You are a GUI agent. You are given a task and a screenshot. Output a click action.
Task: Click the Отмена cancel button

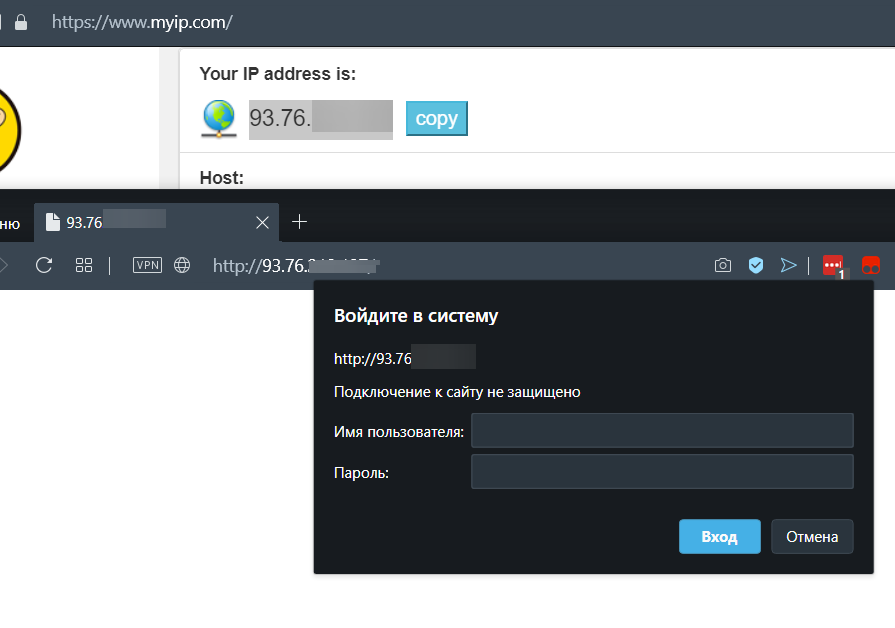[812, 537]
